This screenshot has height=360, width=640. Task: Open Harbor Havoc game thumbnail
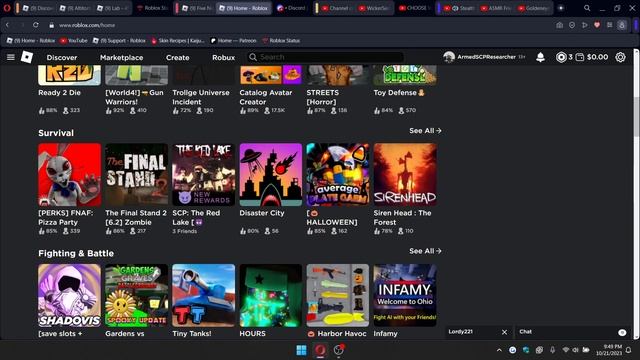338,295
